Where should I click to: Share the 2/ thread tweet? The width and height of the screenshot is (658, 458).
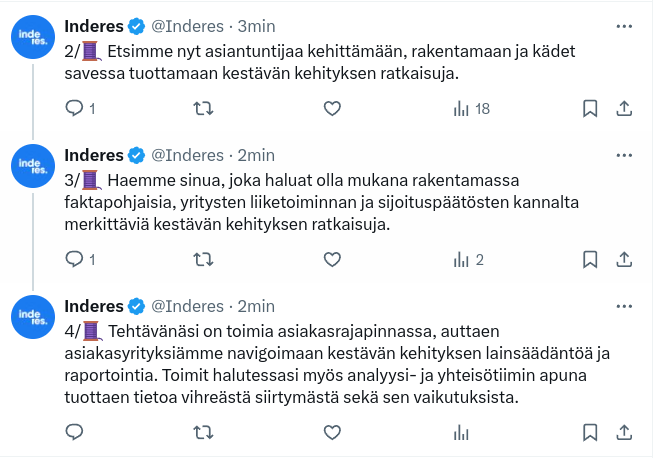(x=624, y=108)
